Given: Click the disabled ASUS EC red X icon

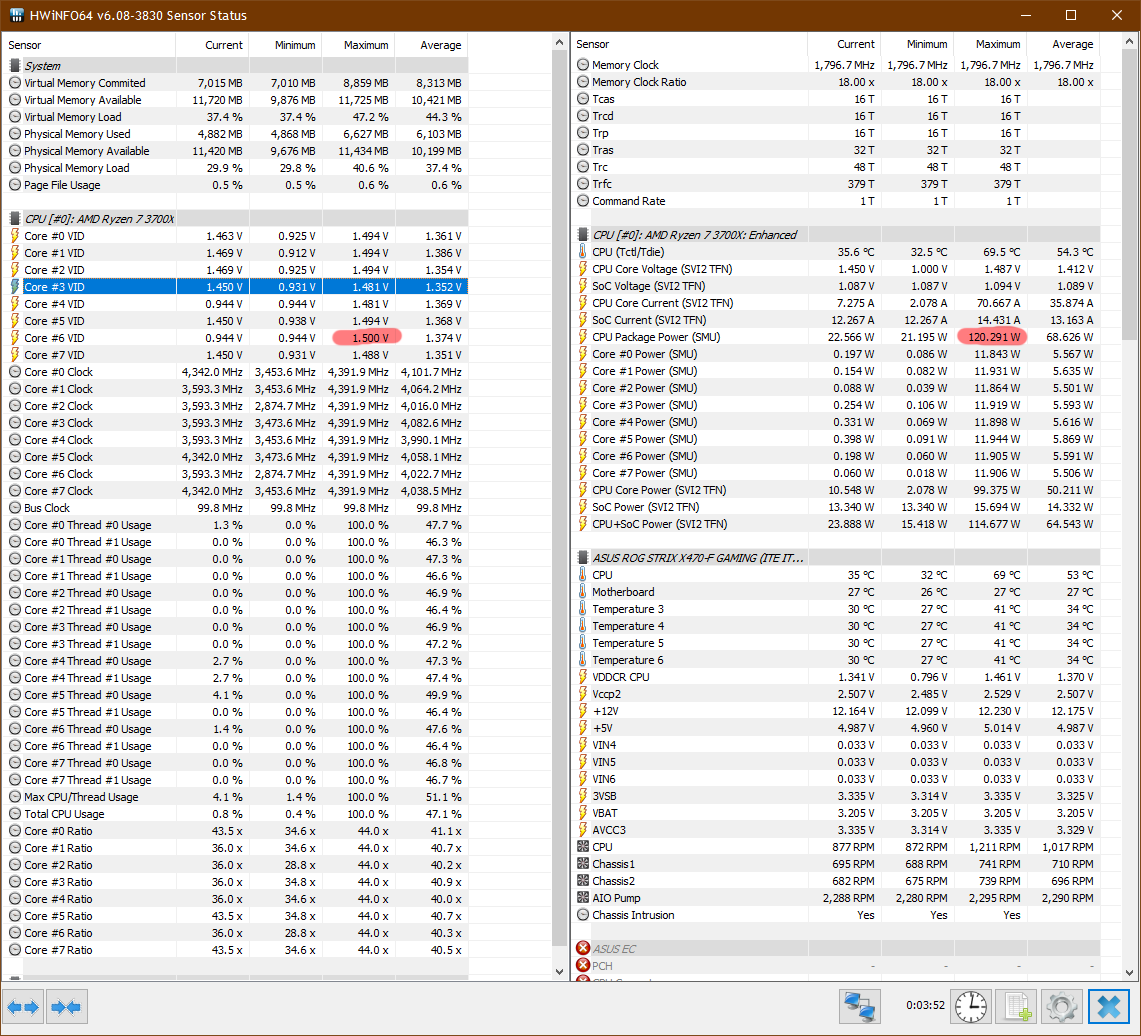Looking at the screenshot, I should pyautogui.click(x=583, y=948).
